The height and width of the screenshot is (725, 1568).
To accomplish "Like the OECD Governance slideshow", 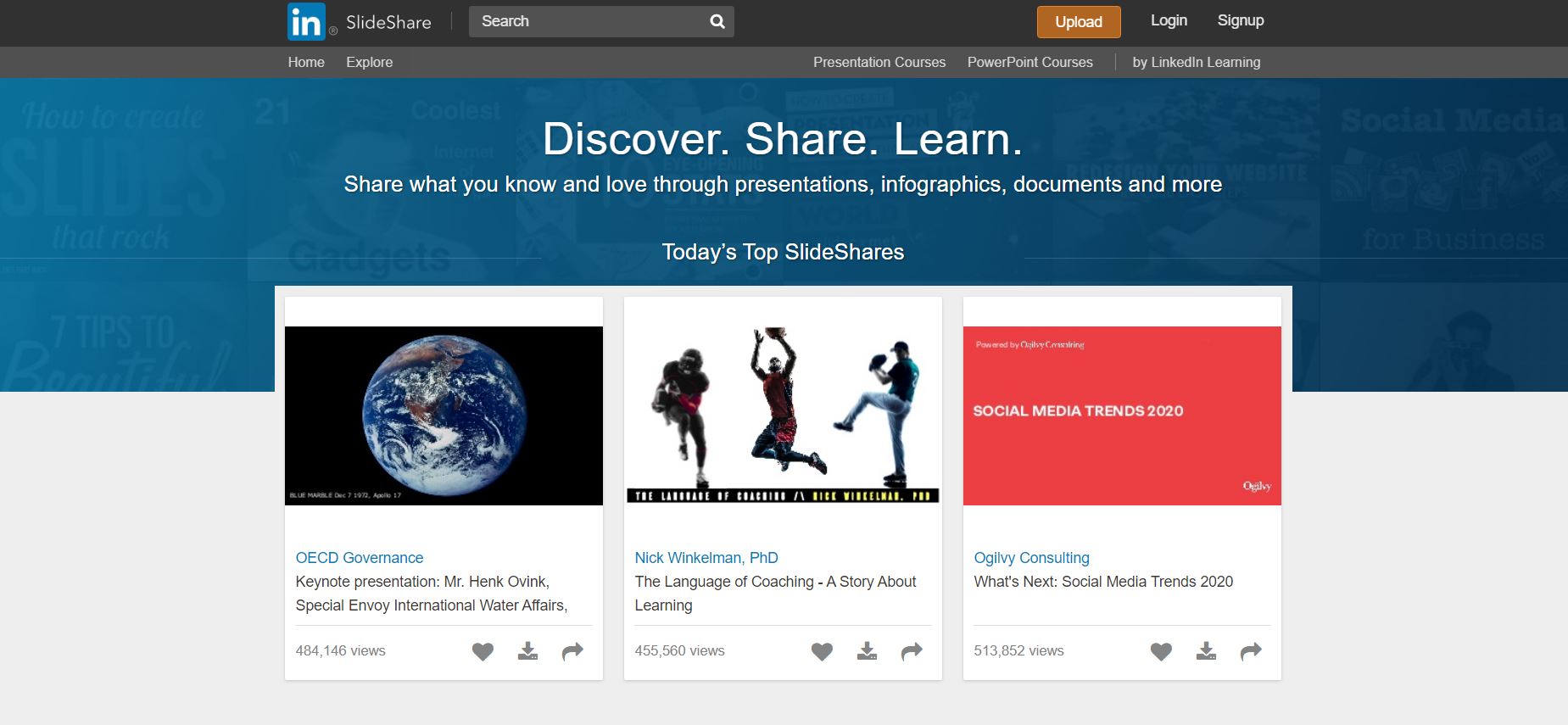I will click(x=483, y=651).
